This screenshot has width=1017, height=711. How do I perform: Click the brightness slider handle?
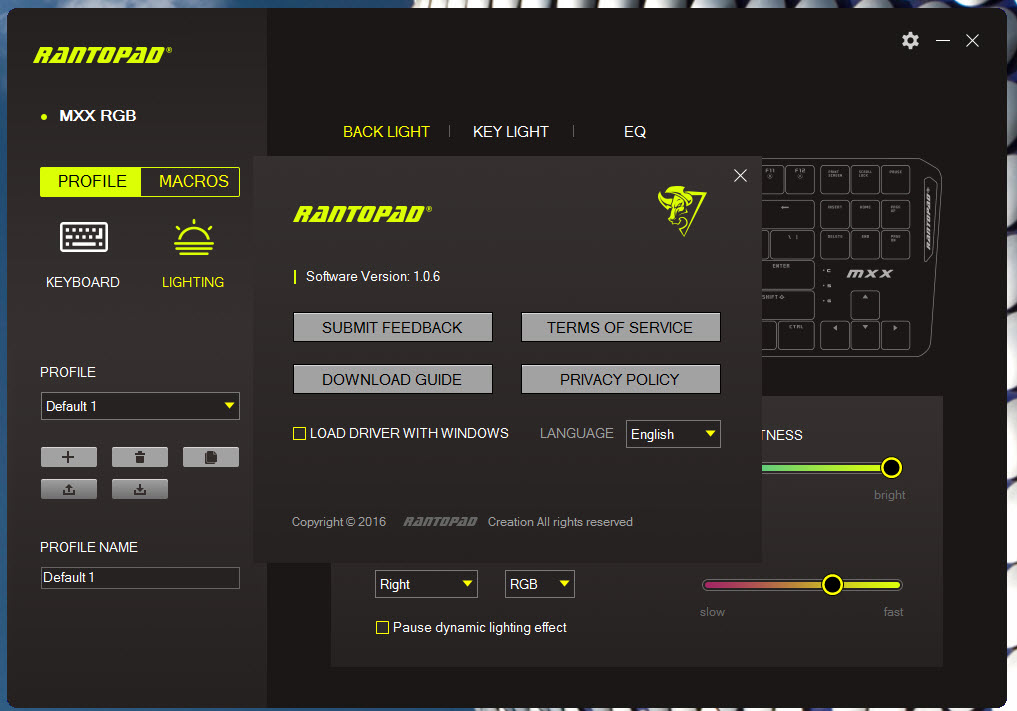891,468
